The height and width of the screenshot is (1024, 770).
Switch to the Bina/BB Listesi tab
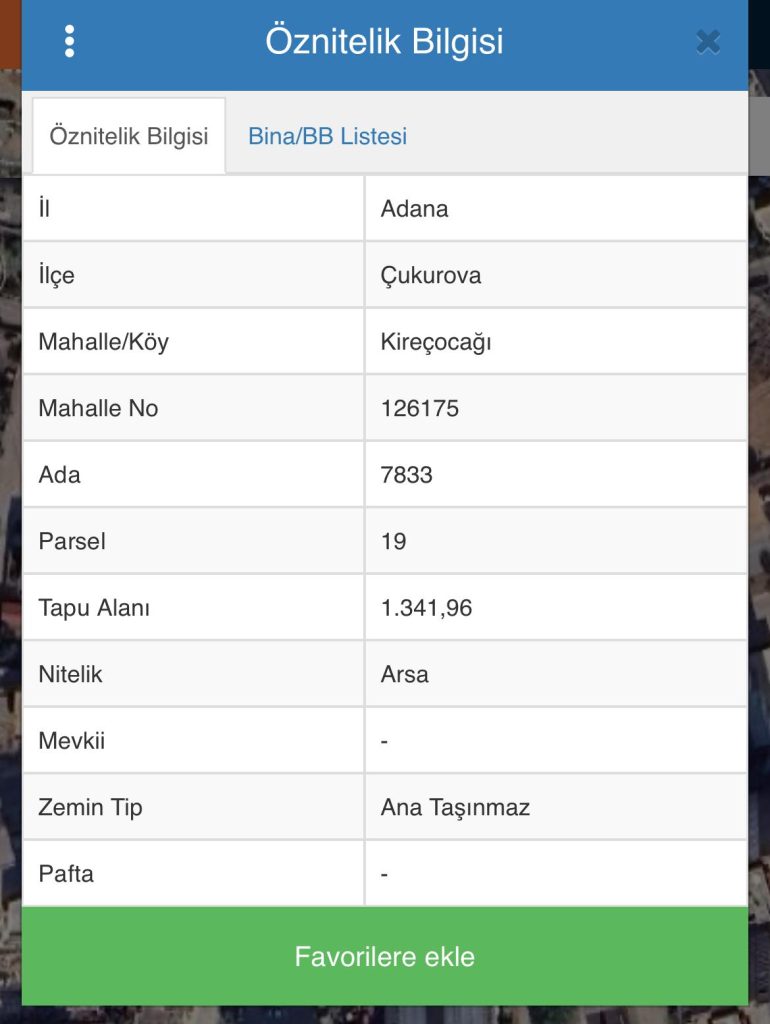coord(327,136)
